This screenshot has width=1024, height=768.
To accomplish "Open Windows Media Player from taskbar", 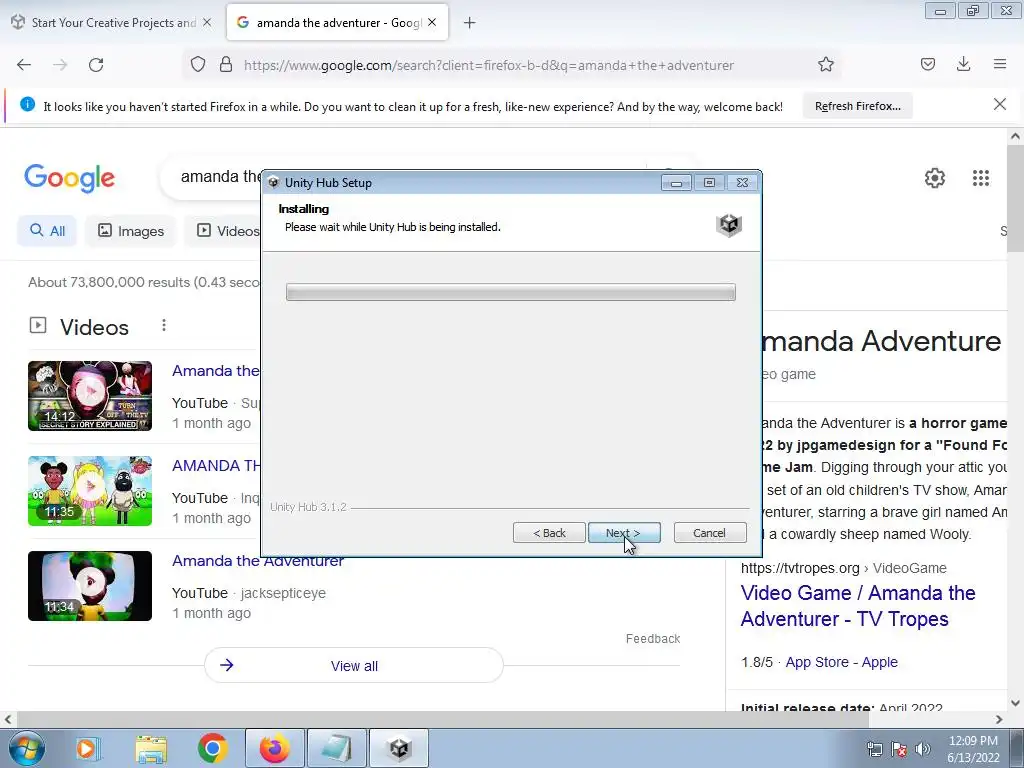I will (86, 748).
